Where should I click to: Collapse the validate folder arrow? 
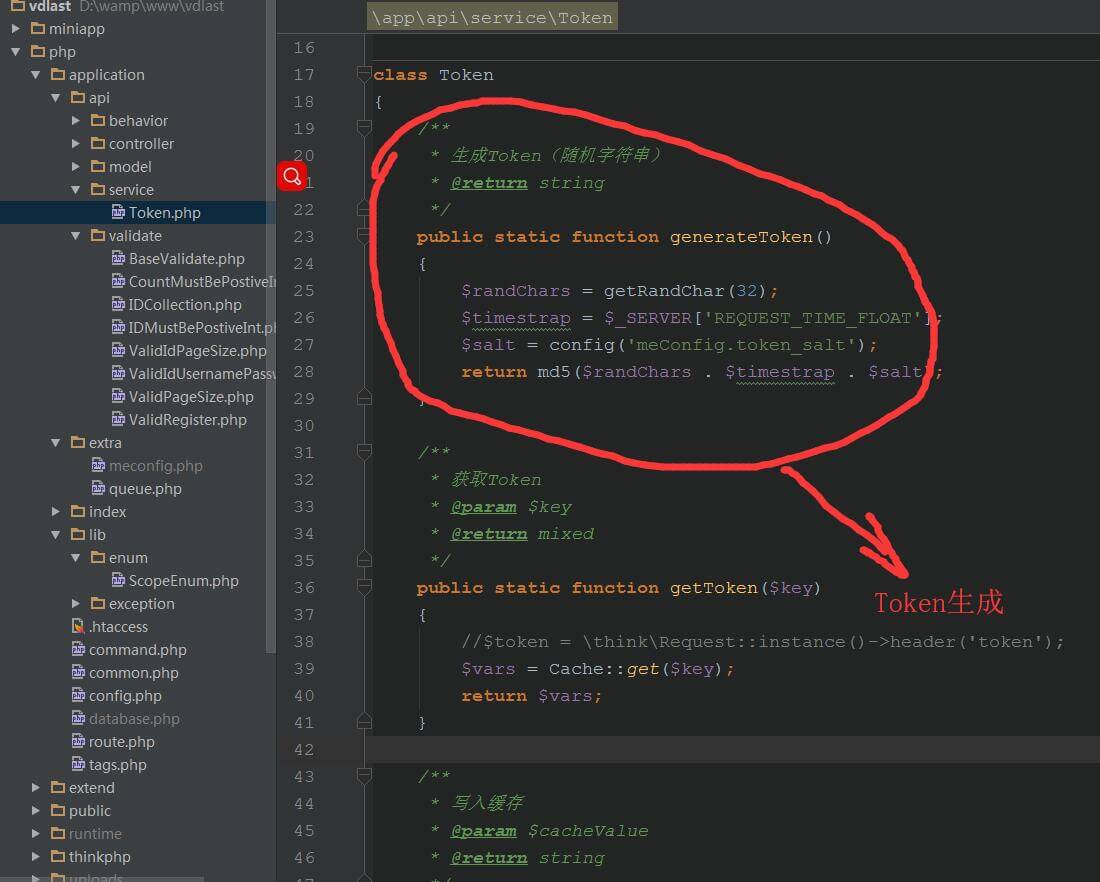(x=76, y=236)
